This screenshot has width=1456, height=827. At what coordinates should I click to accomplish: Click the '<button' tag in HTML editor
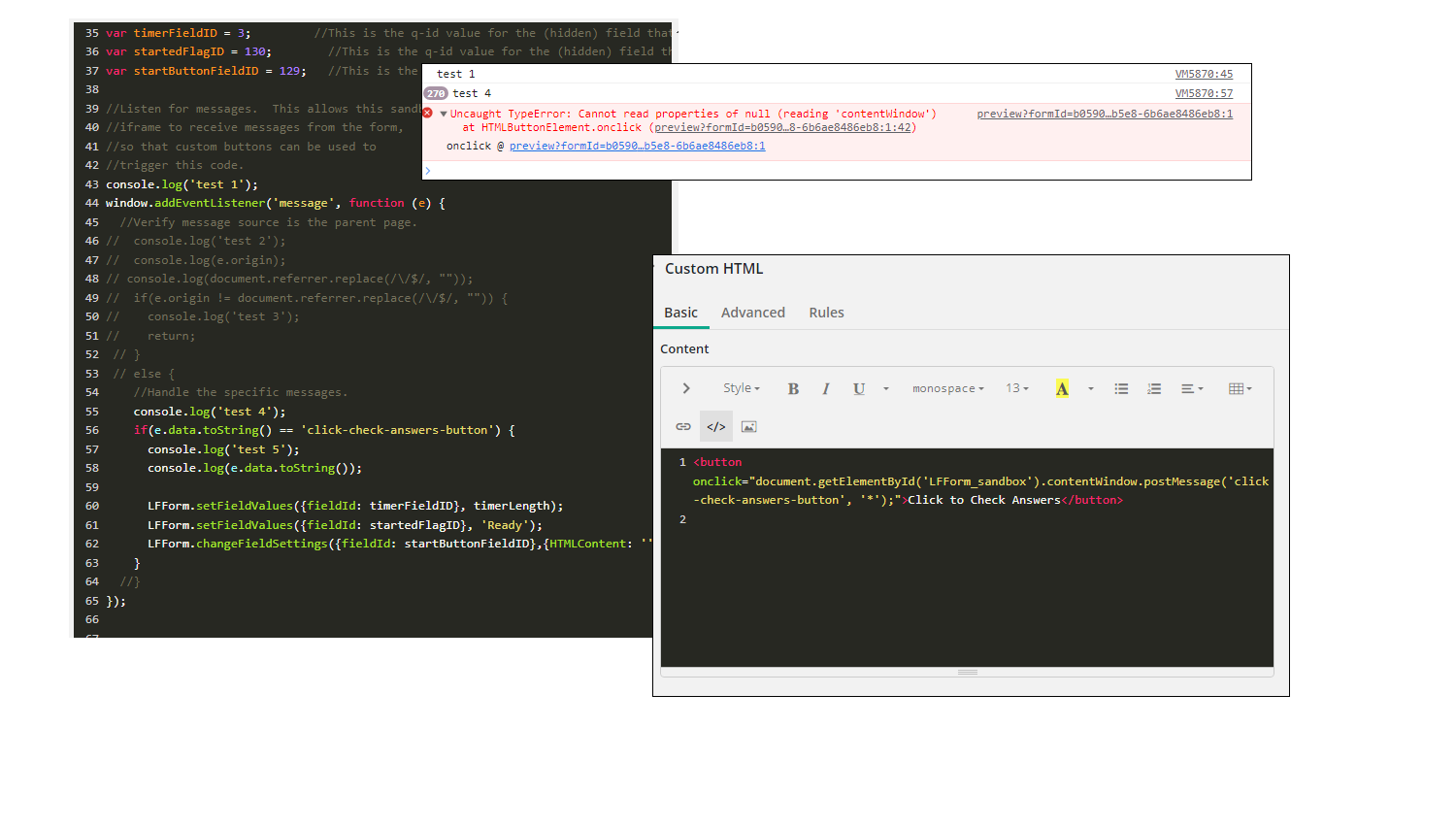coord(717,462)
